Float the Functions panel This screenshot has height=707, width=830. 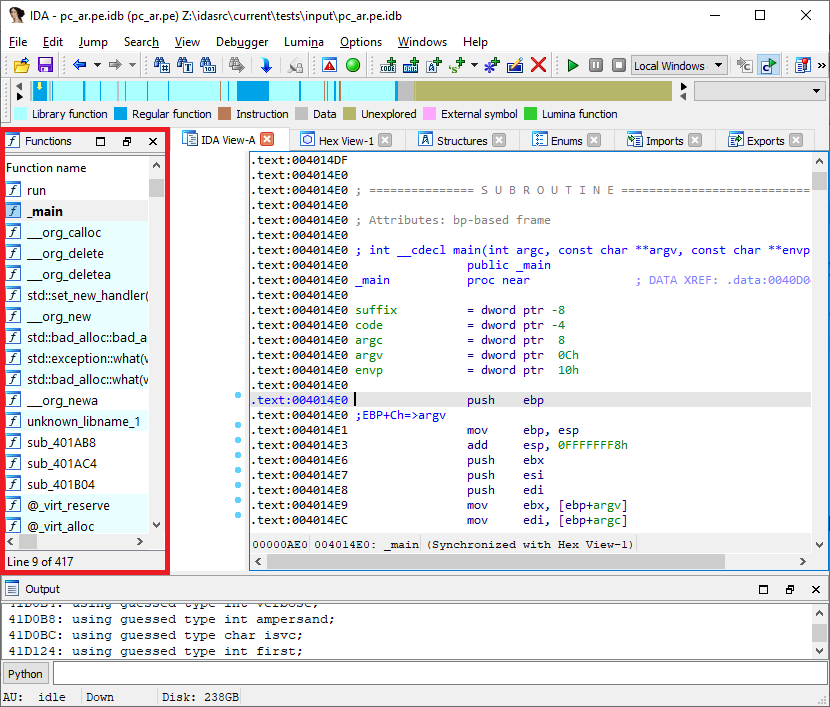coord(127,141)
